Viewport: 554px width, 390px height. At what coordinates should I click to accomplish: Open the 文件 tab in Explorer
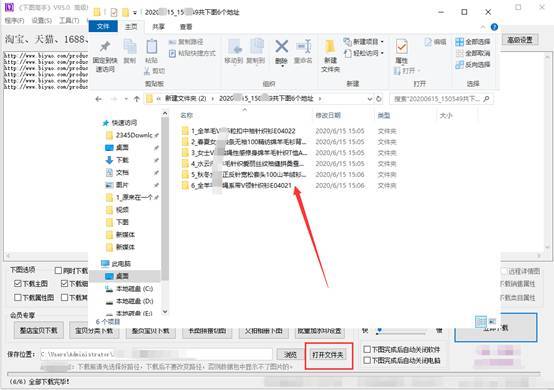pyautogui.click(x=103, y=26)
